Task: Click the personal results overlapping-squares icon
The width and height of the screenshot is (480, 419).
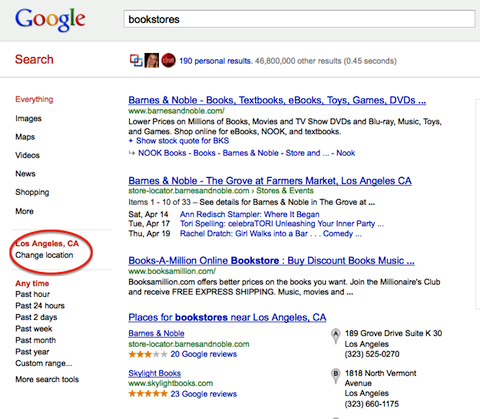Action: [x=136, y=60]
